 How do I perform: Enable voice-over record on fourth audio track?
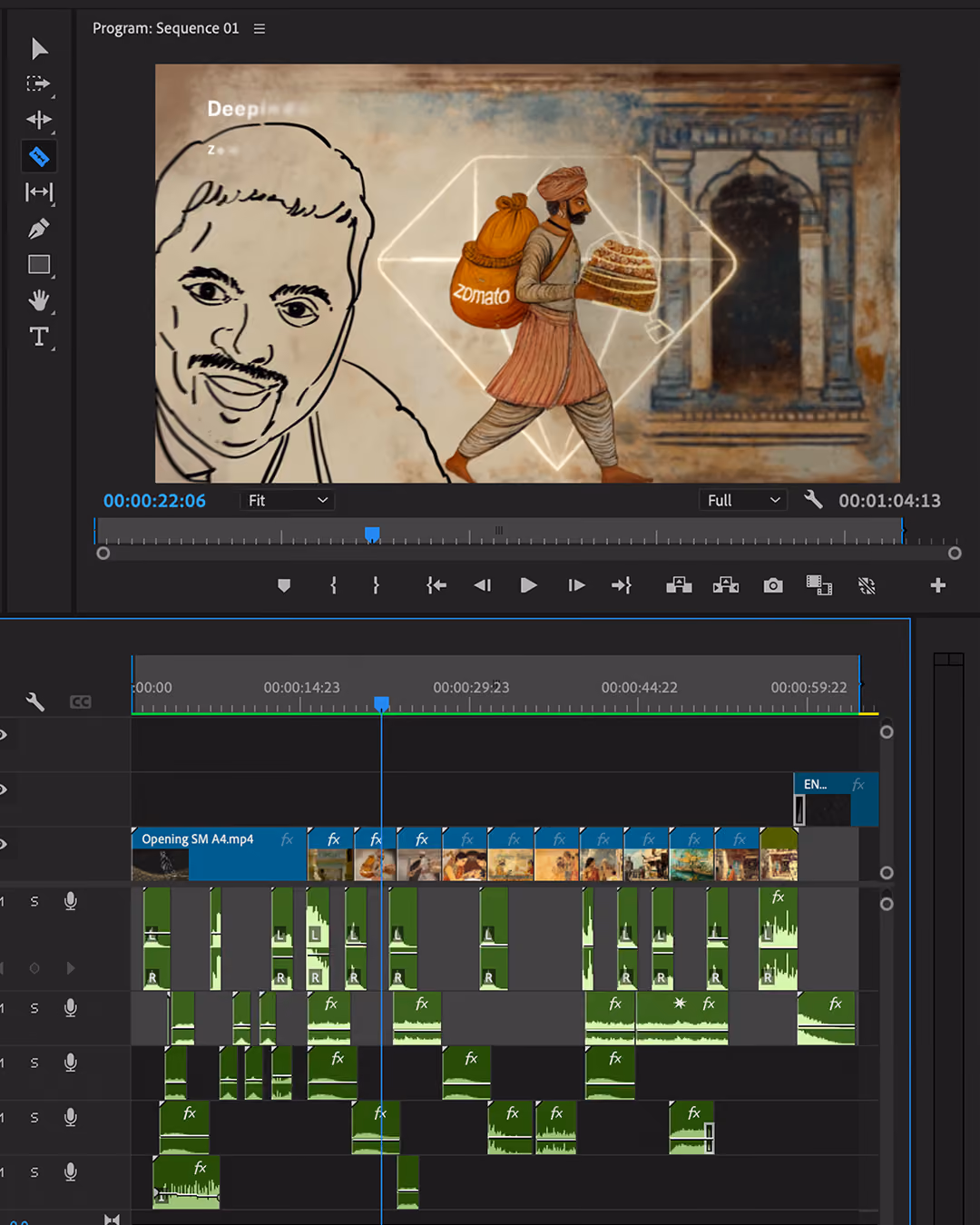(71, 1118)
